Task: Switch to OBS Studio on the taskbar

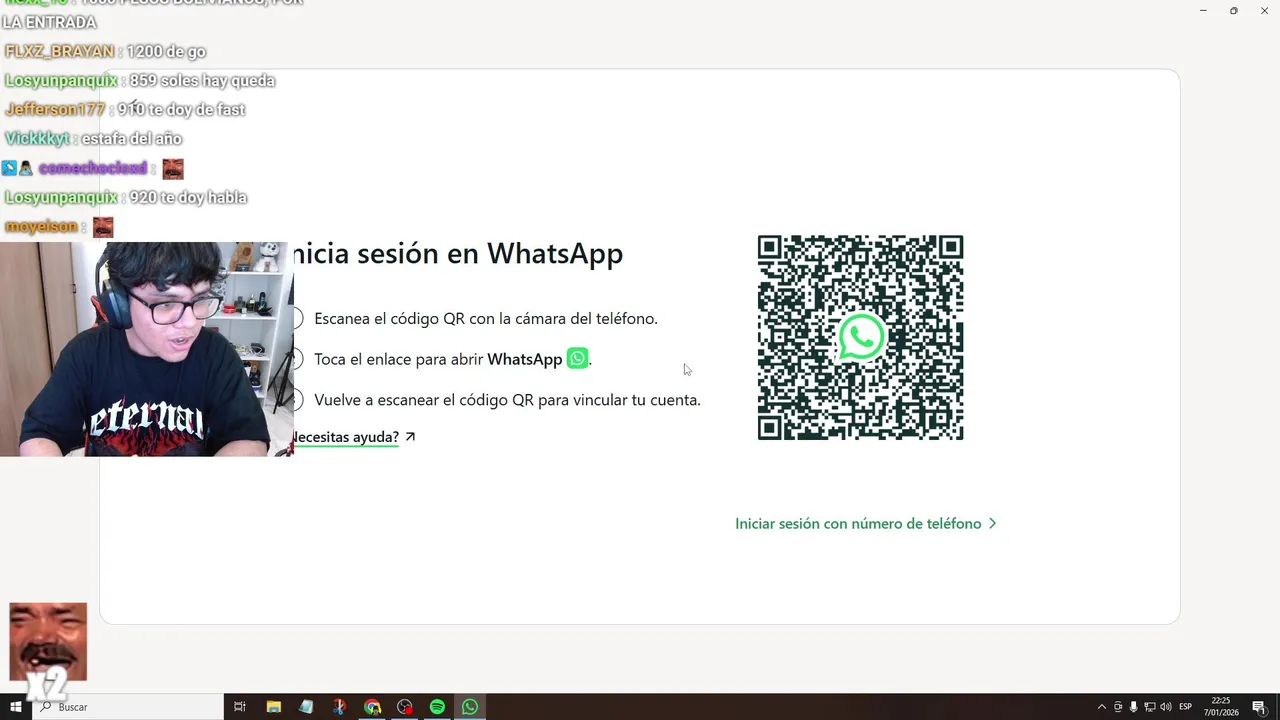Action: 404,707
